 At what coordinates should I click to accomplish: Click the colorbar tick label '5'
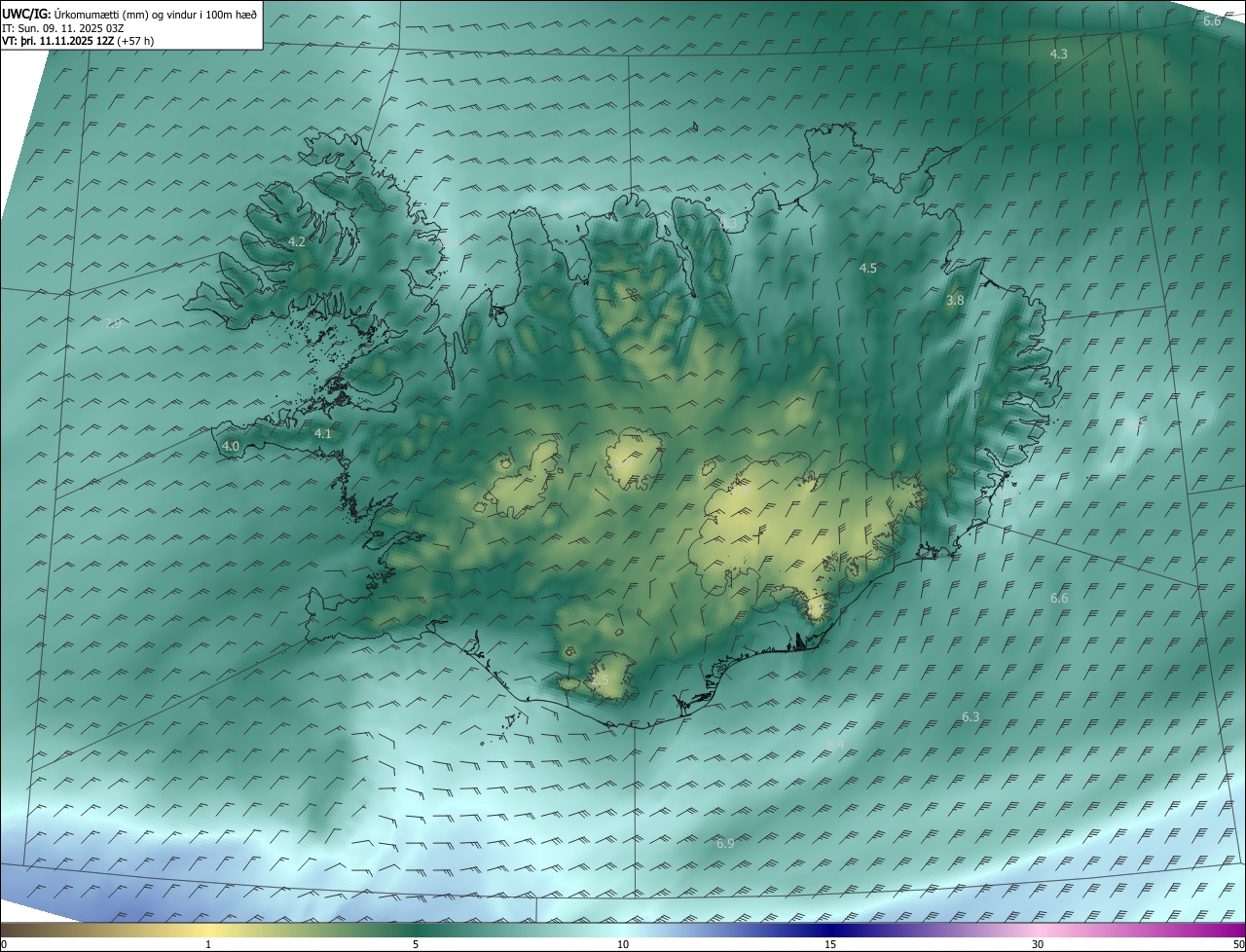(x=416, y=944)
